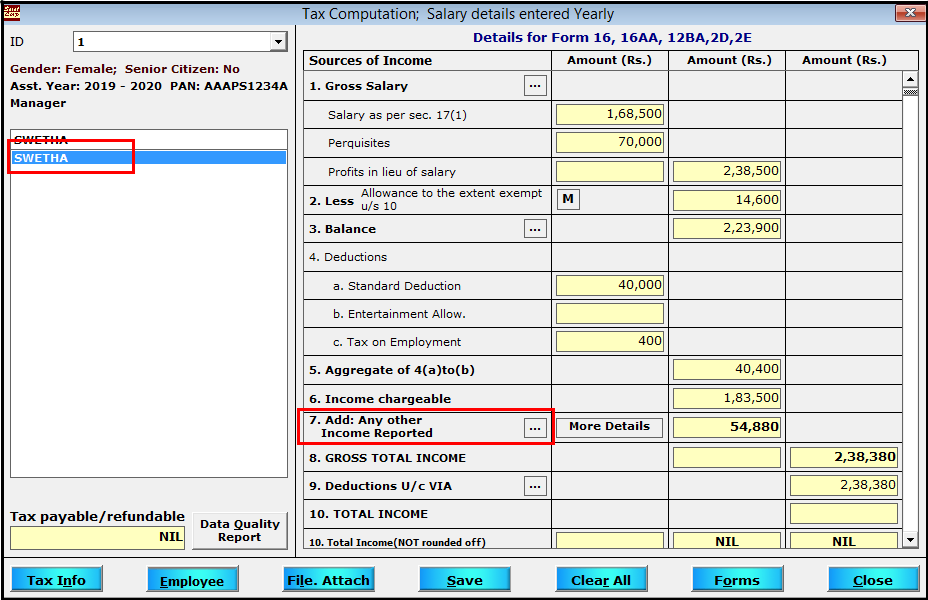Open the Balance breakup using the ellipsis icon
The image size is (928, 600).
point(535,228)
